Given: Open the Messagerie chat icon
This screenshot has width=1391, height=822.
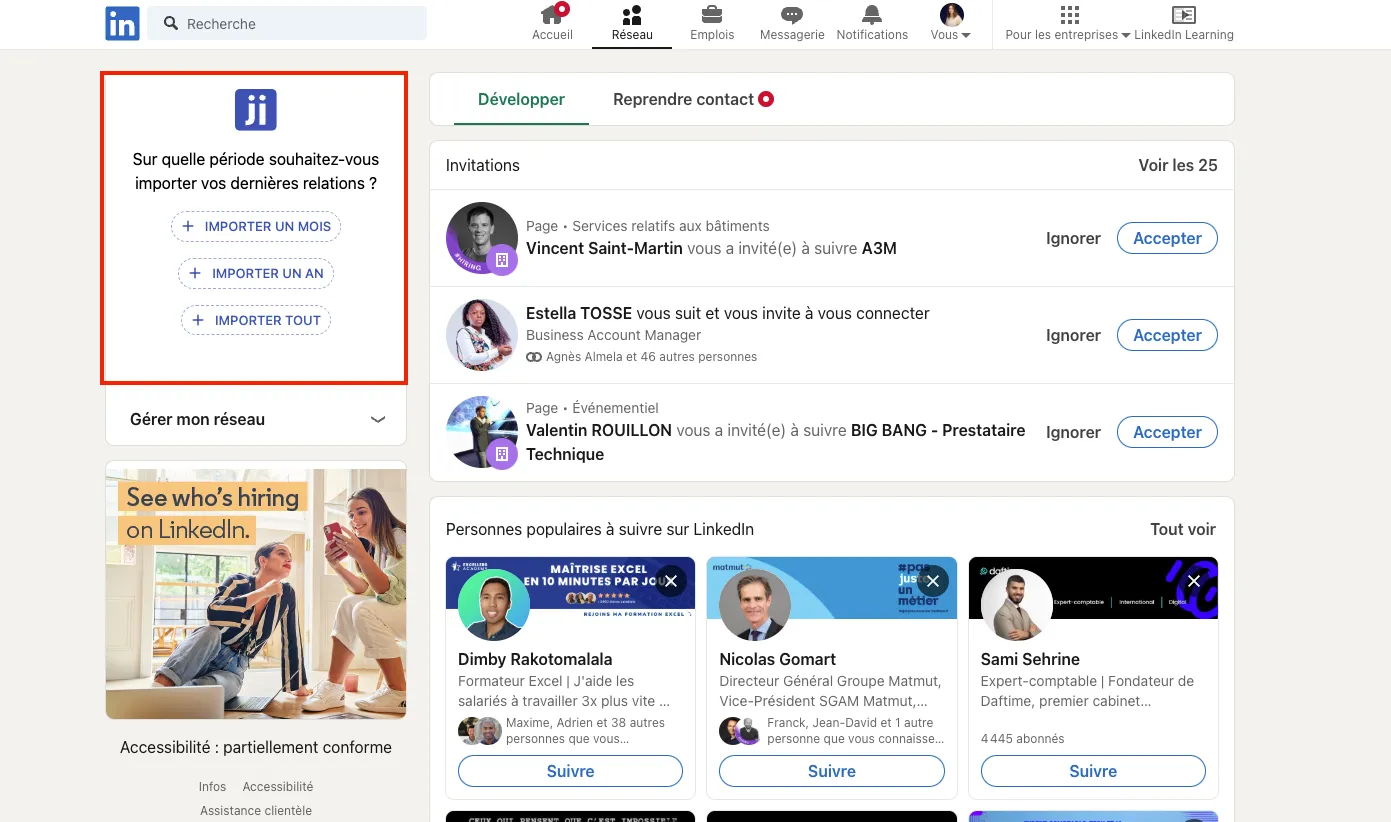Looking at the screenshot, I should pyautogui.click(x=791, y=16).
